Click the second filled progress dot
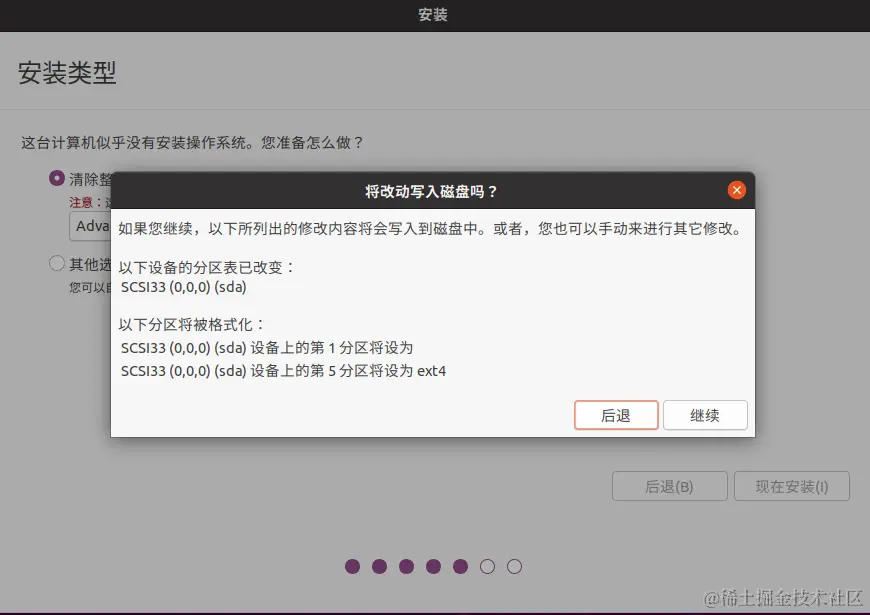Image resolution: width=870 pixels, height=615 pixels. (x=380, y=566)
